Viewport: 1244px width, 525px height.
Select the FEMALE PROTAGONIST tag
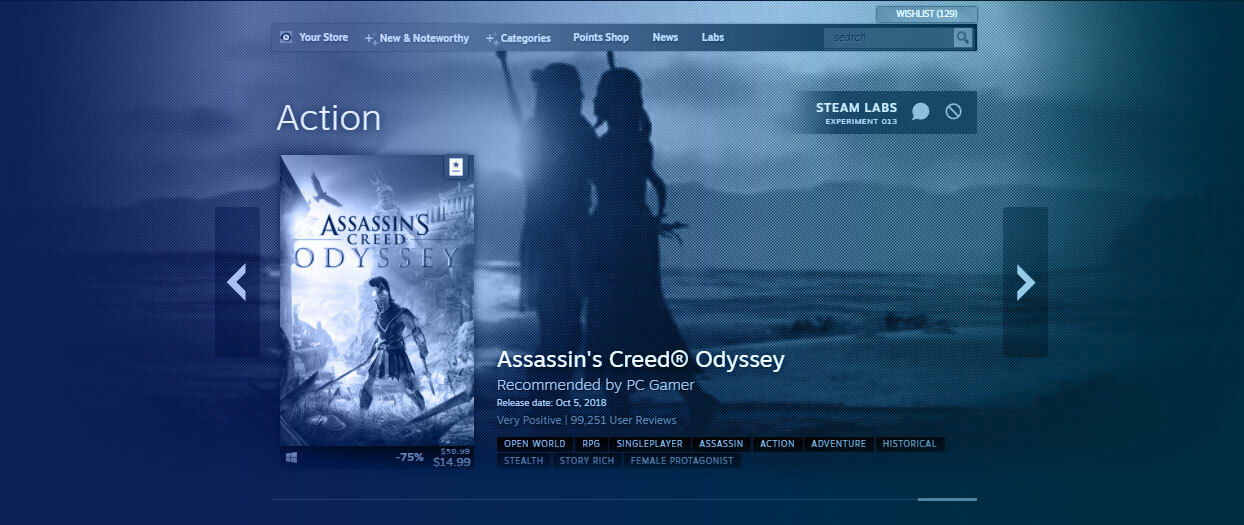[x=682, y=461]
